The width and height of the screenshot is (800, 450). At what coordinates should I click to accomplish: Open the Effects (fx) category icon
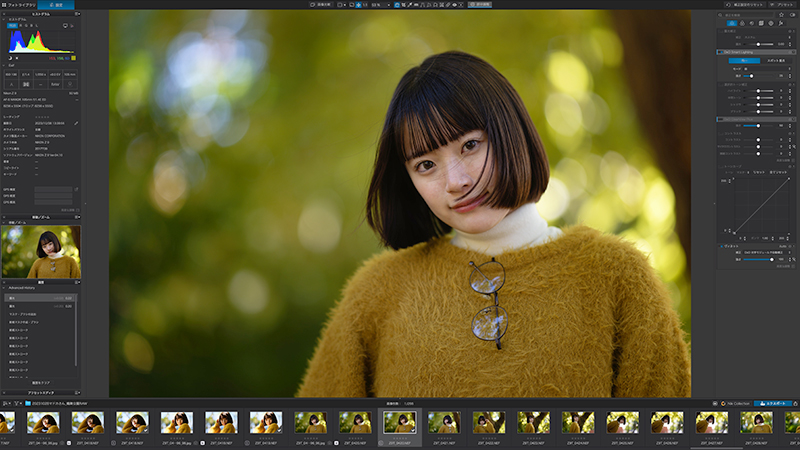781,23
